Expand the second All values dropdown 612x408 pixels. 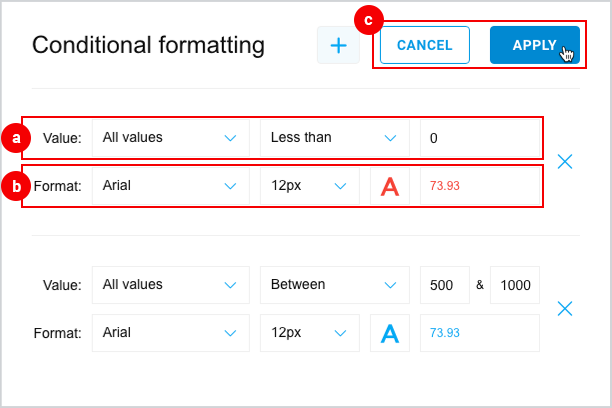(171, 285)
